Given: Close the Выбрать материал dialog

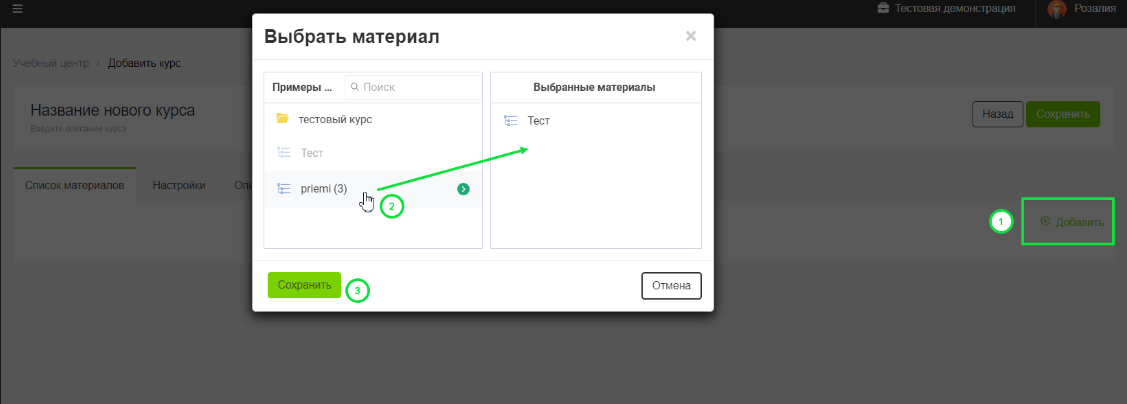Looking at the screenshot, I should (x=691, y=36).
